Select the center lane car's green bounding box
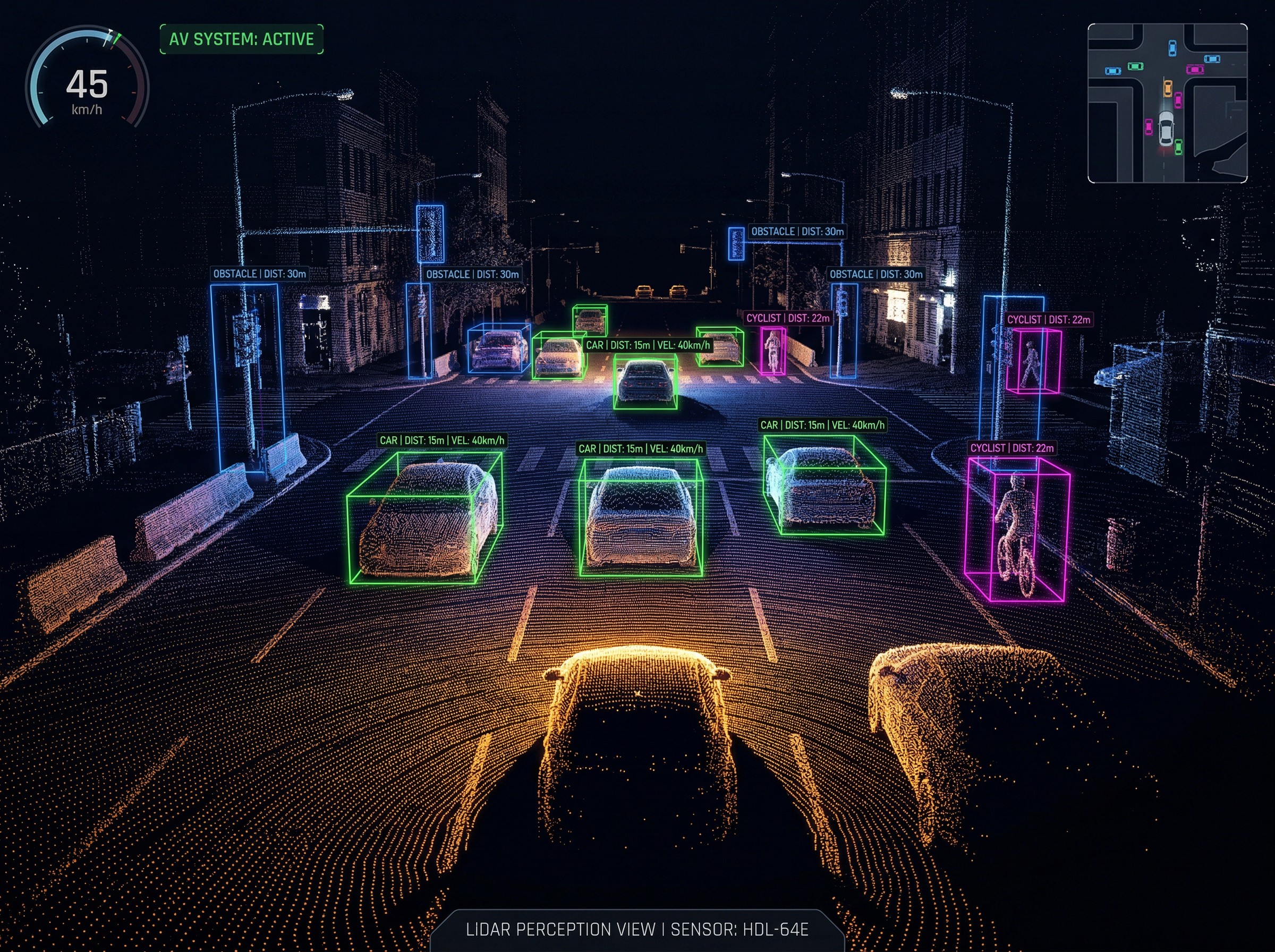The height and width of the screenshot is (952, 1275). [641, 517]
